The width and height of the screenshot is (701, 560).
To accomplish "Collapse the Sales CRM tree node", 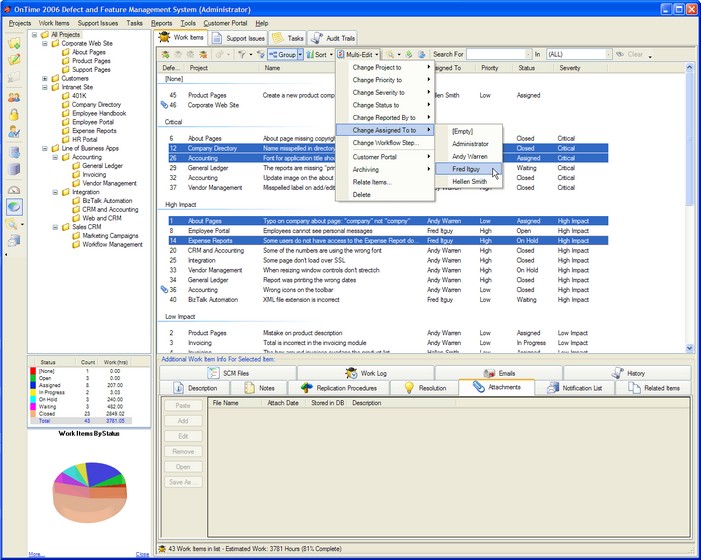I will coord(55,227).
